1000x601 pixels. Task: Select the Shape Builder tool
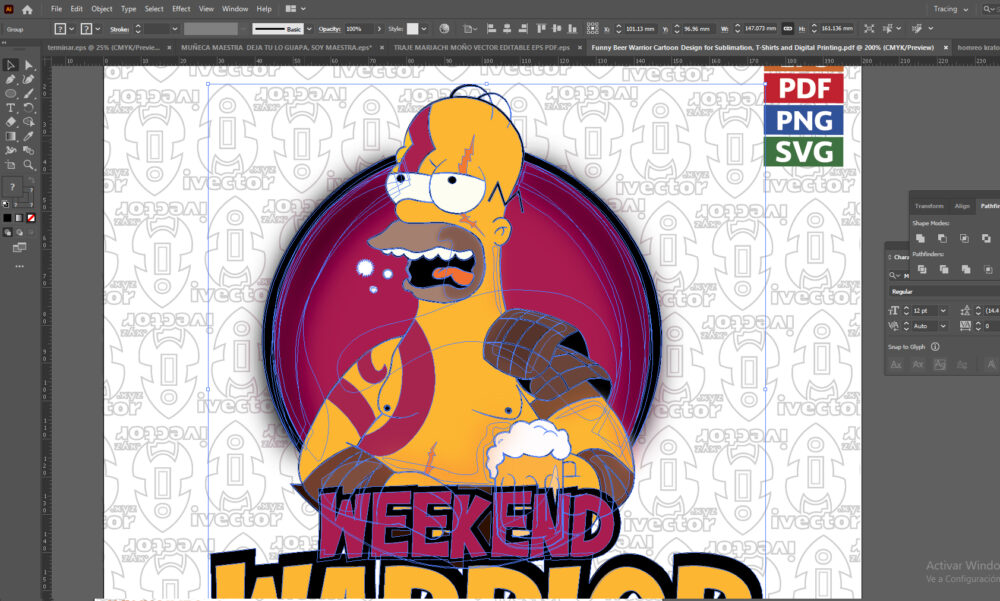point(28,122)
